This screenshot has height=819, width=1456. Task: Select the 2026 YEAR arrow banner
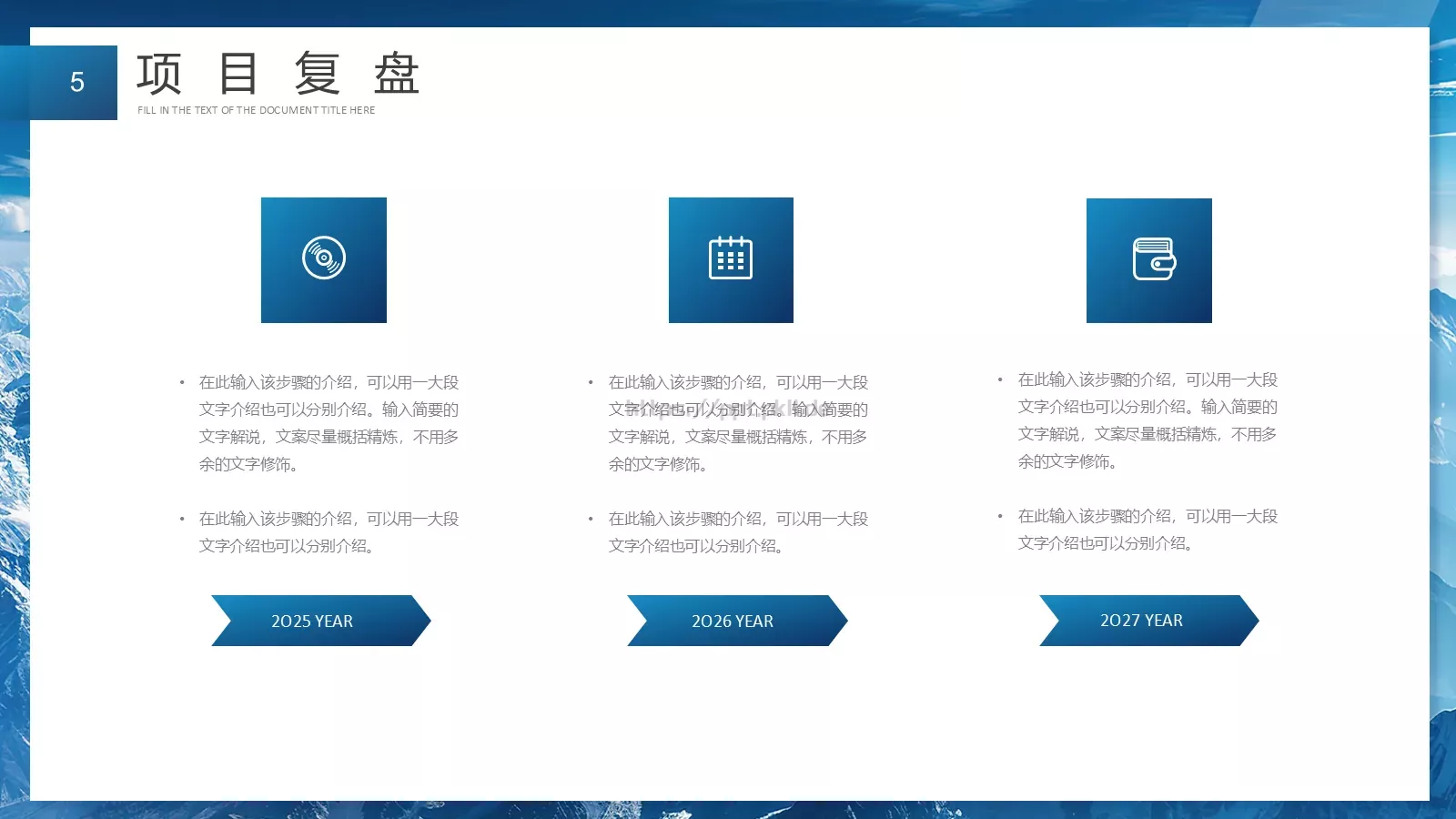[737, 621]
